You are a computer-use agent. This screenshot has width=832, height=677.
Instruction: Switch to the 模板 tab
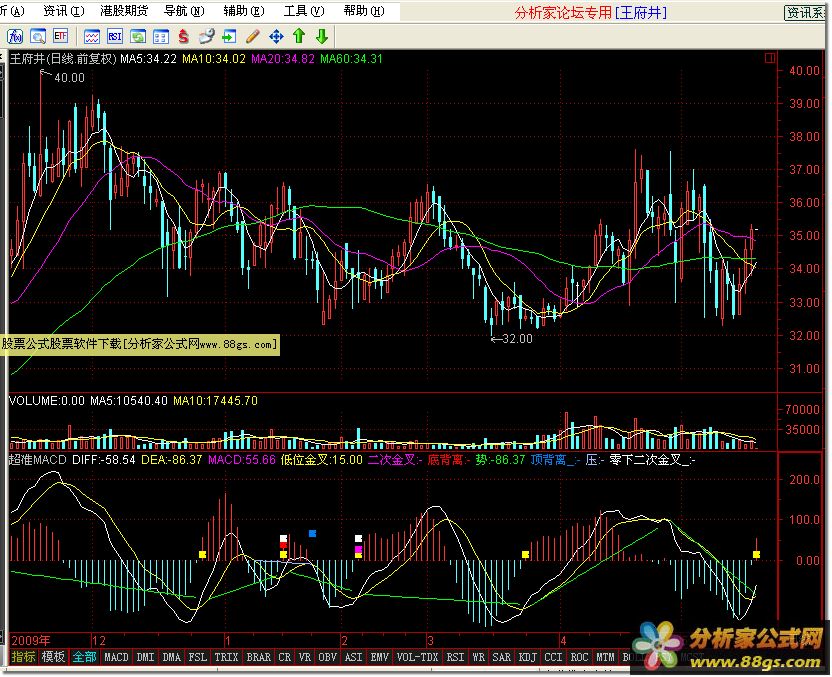(53, 657)
